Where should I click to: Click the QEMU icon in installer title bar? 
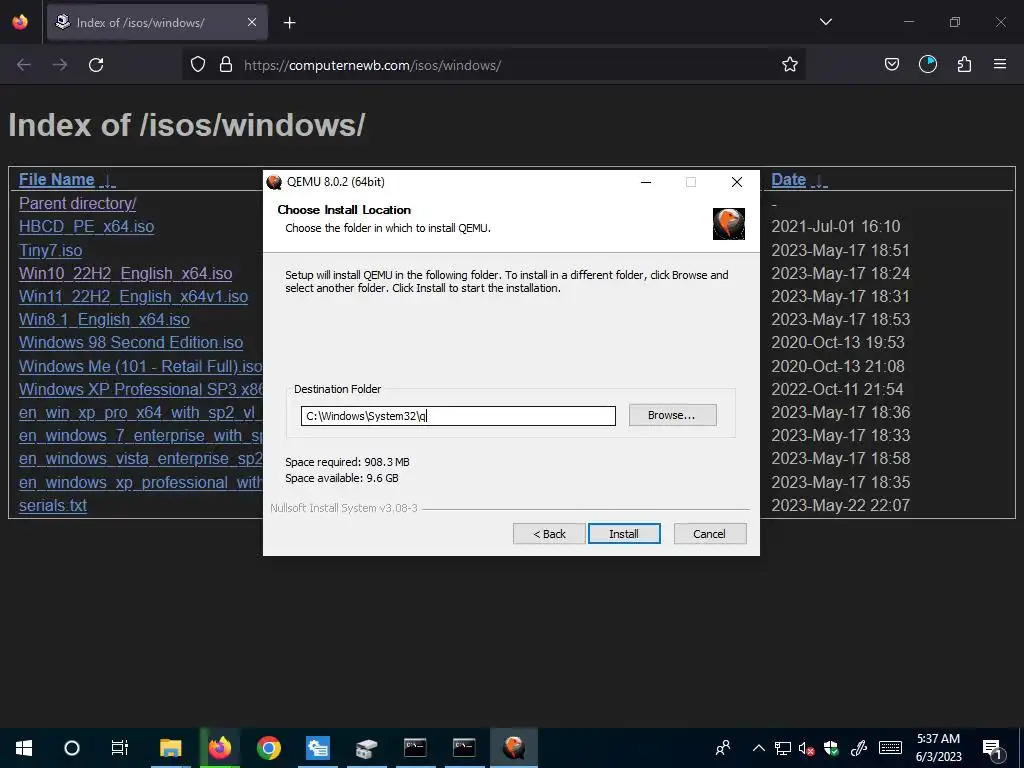tap(274, 182)
